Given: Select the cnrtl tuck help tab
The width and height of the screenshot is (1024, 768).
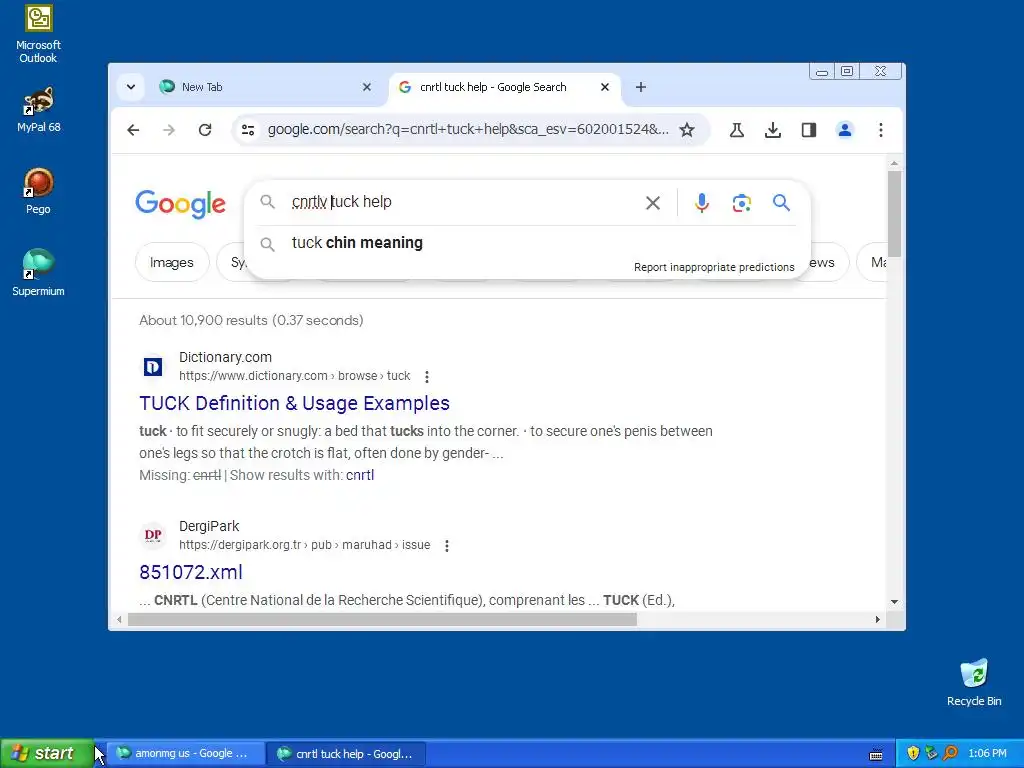Looking at the screenshot, I should 504,87.
